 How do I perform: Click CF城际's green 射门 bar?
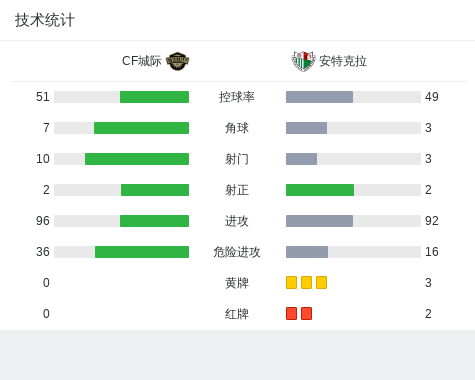click(137, 159)
